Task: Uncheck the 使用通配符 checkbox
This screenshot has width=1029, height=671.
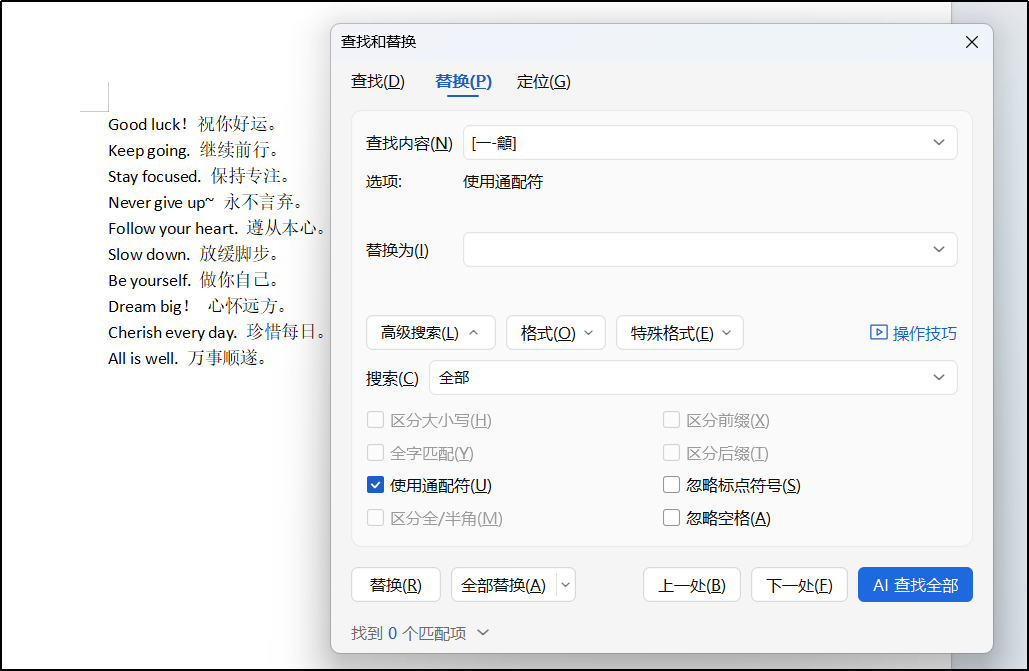Action: (x=376, y=486)
